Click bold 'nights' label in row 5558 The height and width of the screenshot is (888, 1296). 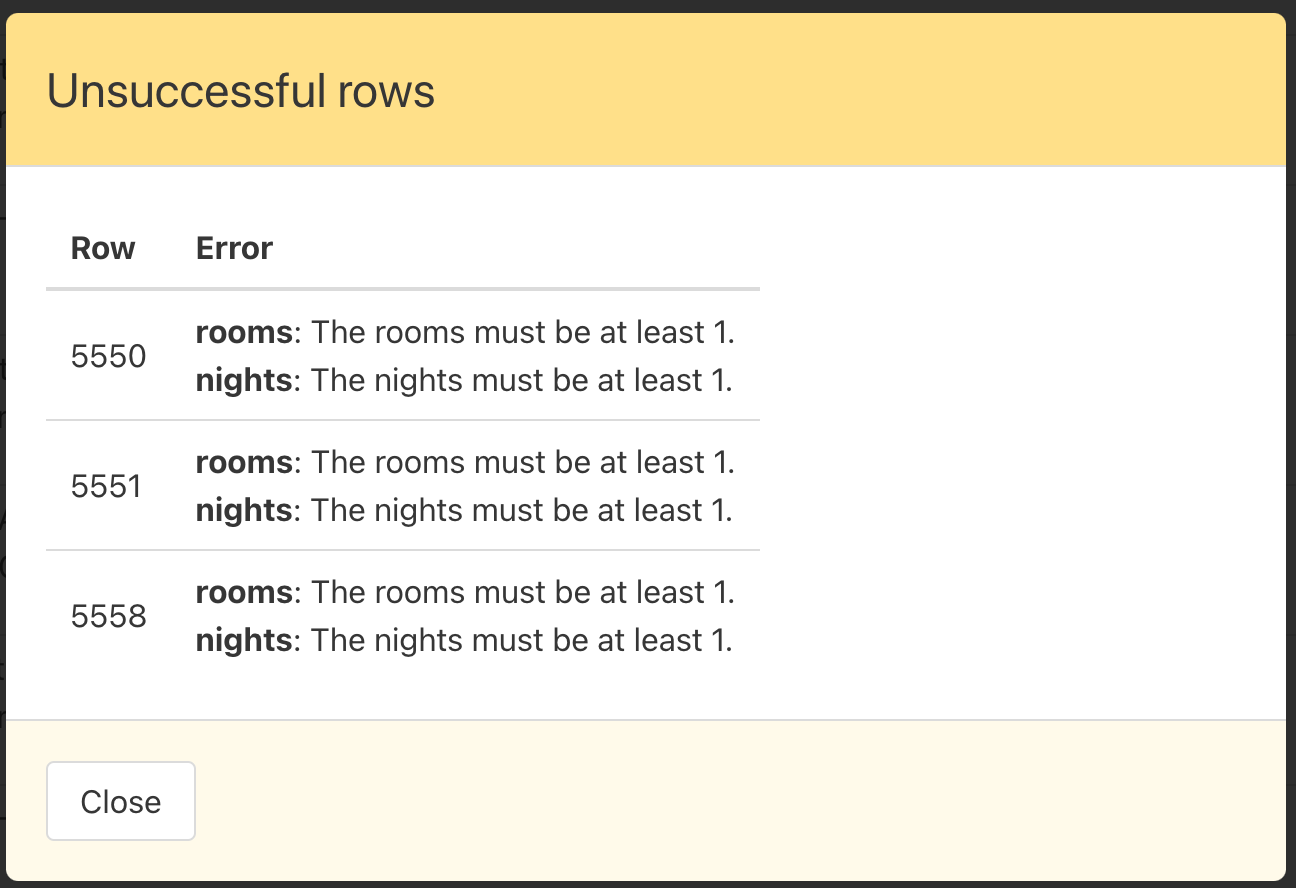243,640
